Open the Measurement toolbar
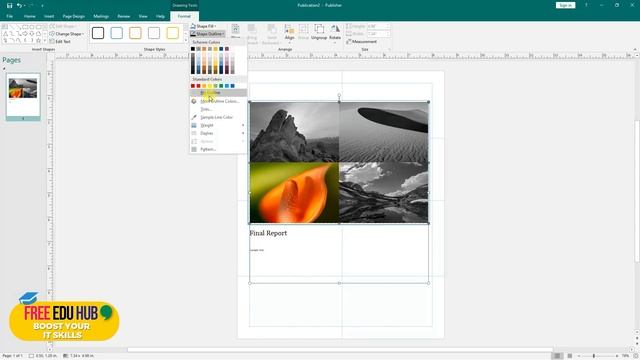This screenshot has width=640, height=360. click(362, 42)
